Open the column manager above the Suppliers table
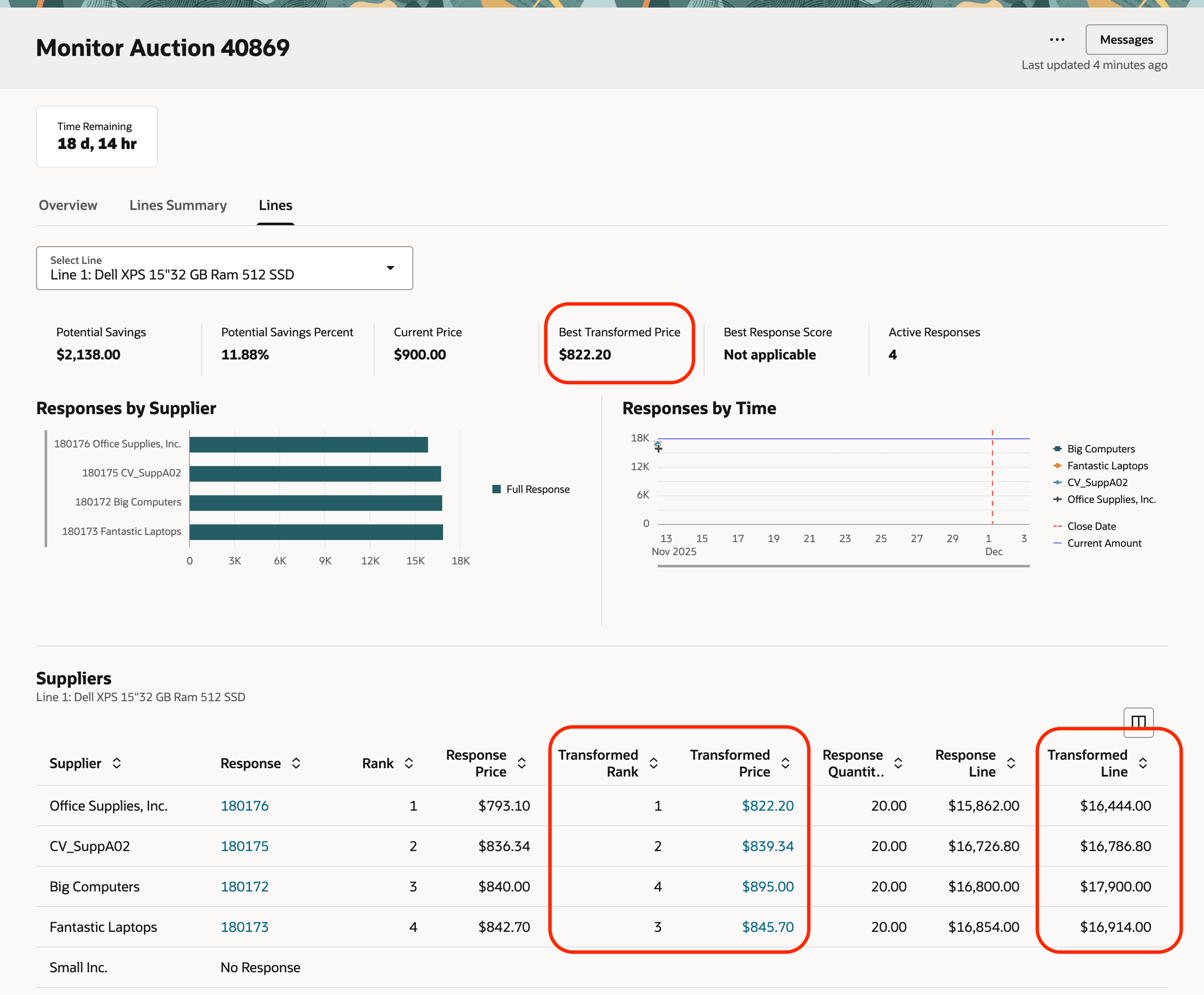Screen dimensions: 1204x995 coord(1138,723)
